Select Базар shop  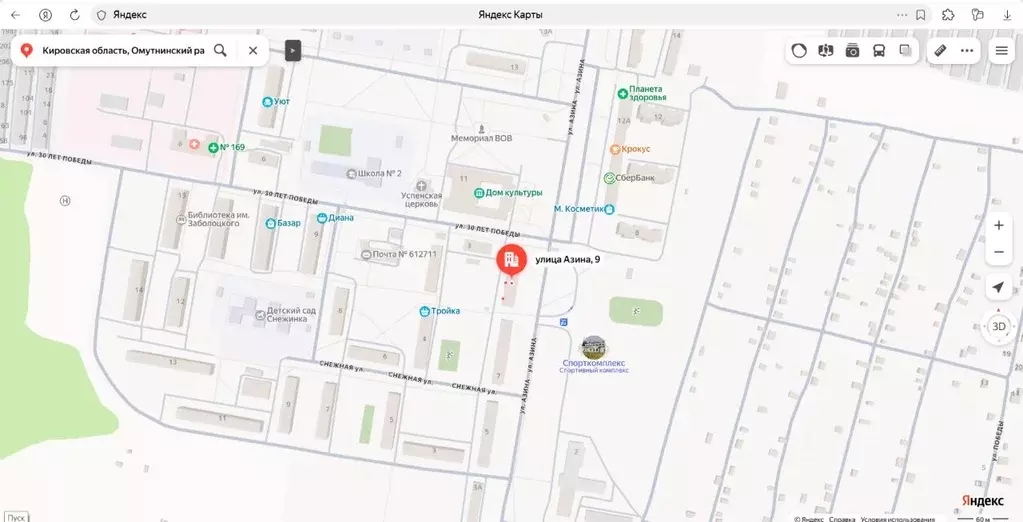pyautogui.click(x=283, y=223)
